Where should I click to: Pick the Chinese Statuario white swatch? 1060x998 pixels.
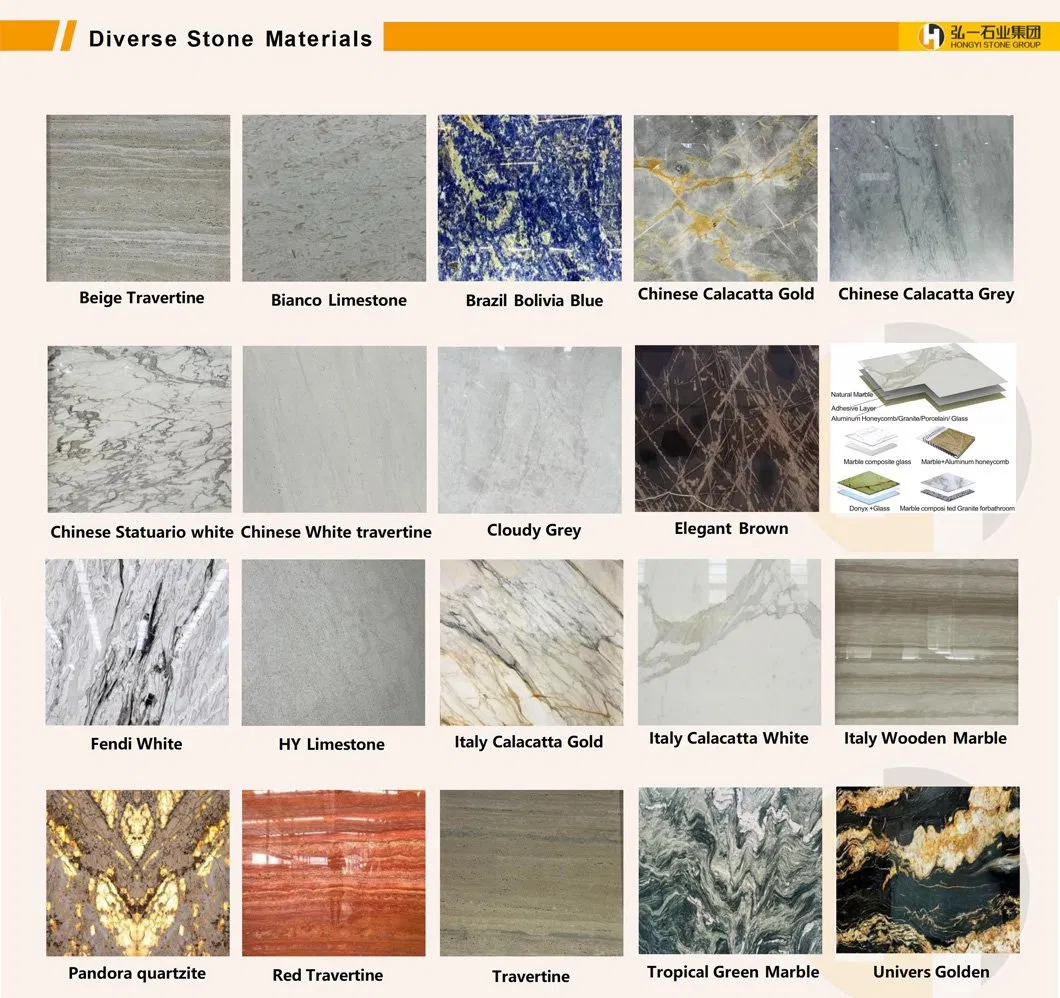tap(139, 429)
